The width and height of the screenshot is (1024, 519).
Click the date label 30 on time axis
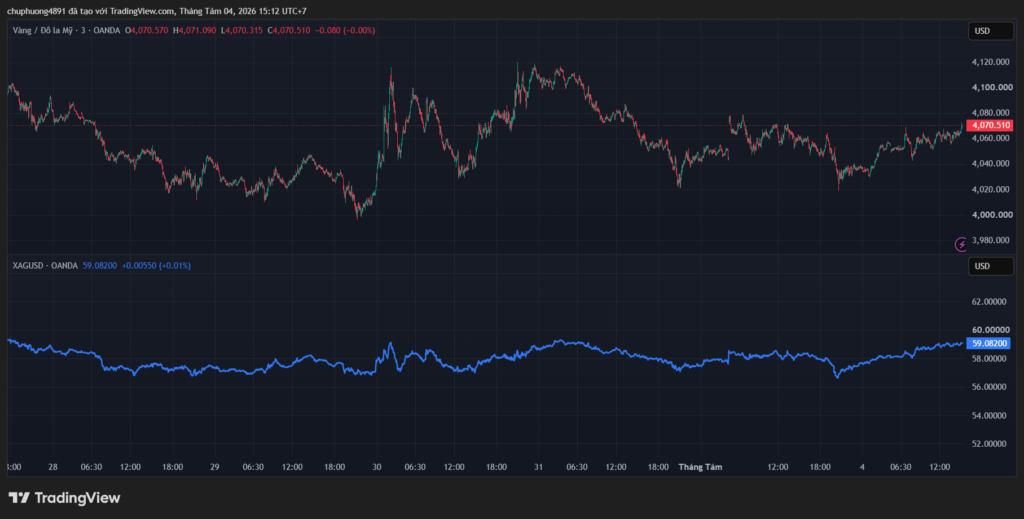click(377, 467)
